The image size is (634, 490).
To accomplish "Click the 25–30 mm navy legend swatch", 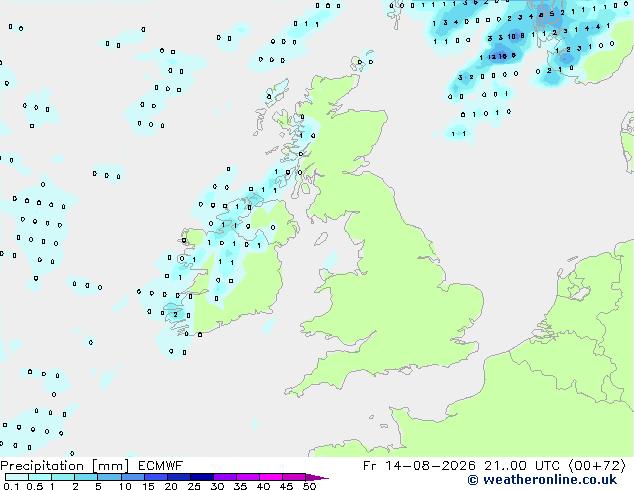I will click(201, 477).
